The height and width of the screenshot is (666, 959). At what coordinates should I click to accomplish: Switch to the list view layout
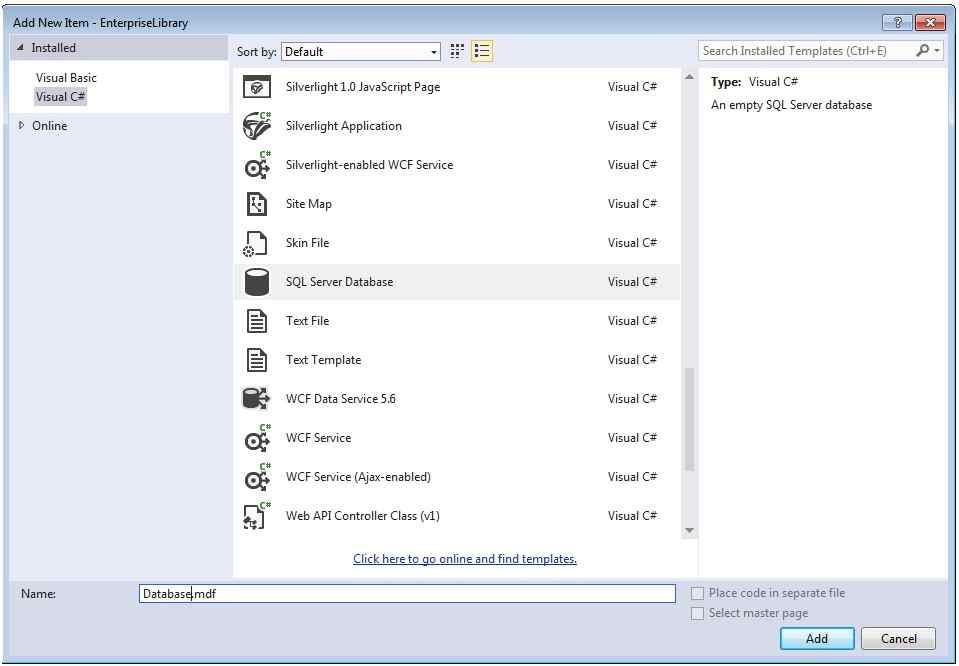pos(481,51)
